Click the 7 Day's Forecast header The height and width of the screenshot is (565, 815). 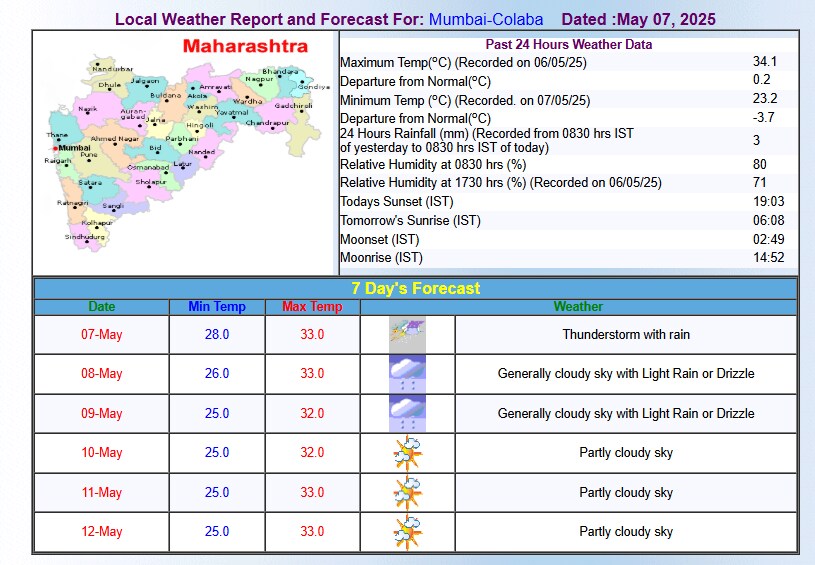415,288
